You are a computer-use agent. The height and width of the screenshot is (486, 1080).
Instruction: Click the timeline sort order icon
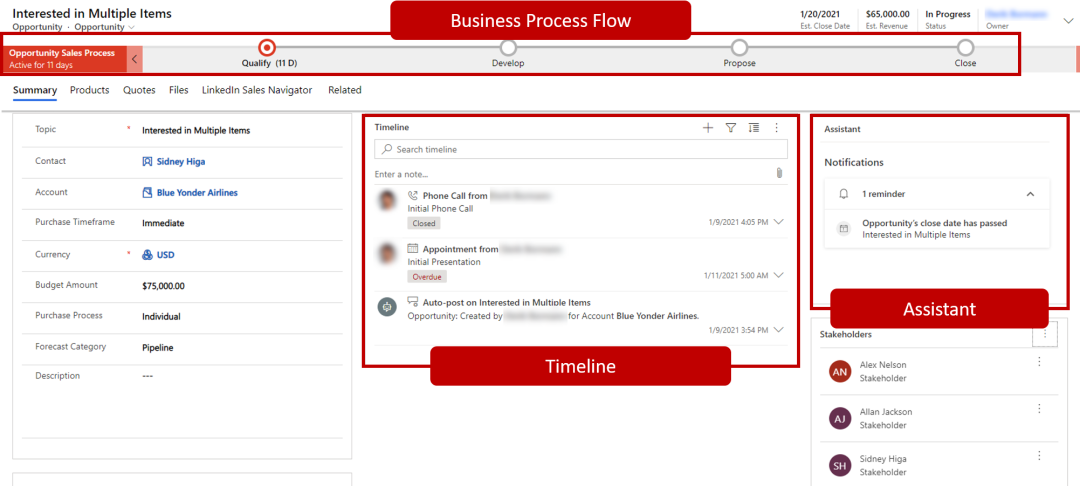pyautogui.click(x=754, y=128)
